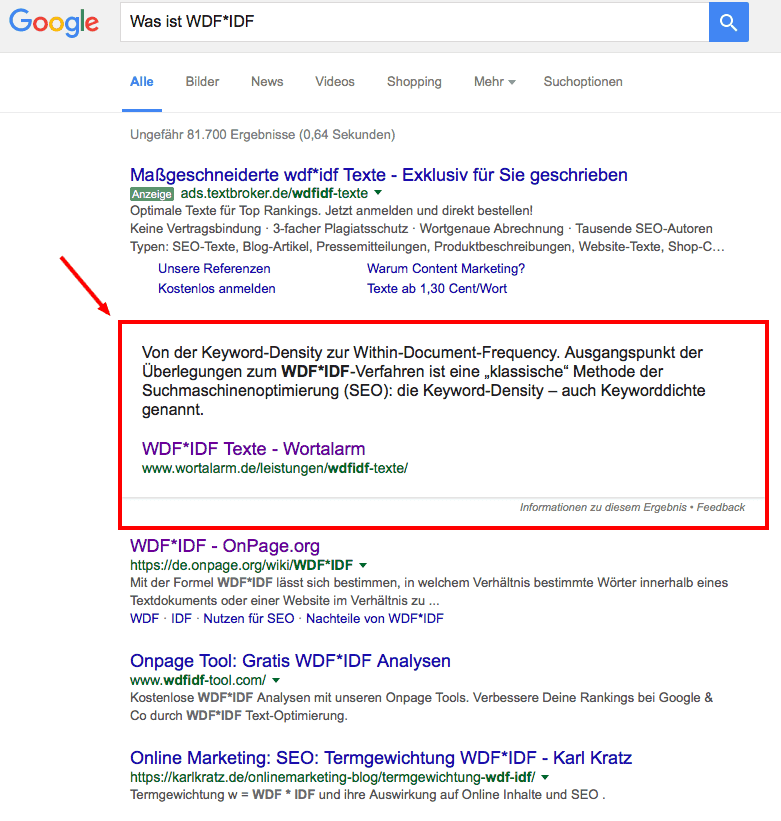Open 'Nachteile von WDF*IDF' sitelink

(x=374, y=619)
